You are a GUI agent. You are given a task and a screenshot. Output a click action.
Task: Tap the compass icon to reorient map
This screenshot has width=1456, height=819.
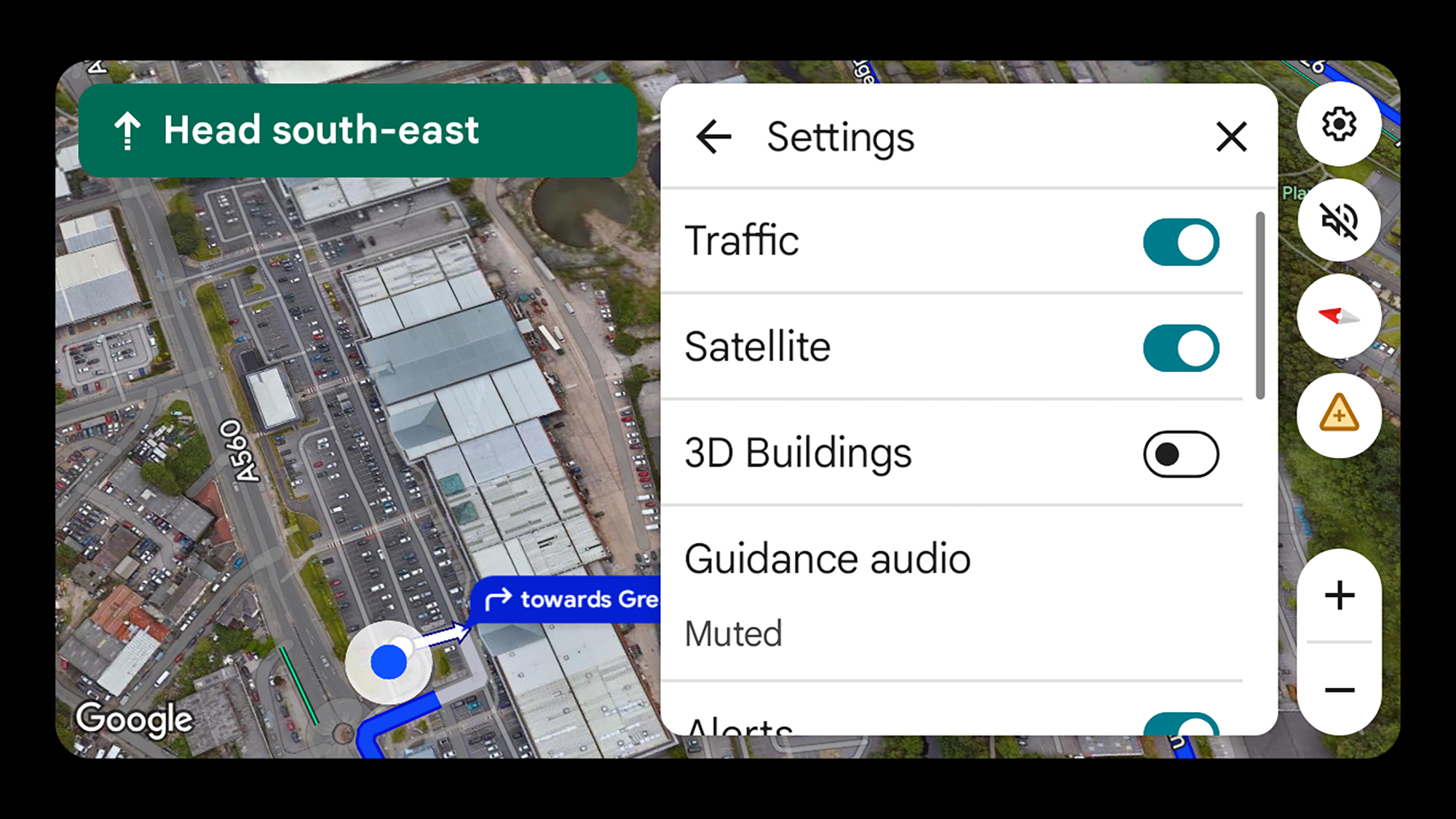tap(1340, 318)
